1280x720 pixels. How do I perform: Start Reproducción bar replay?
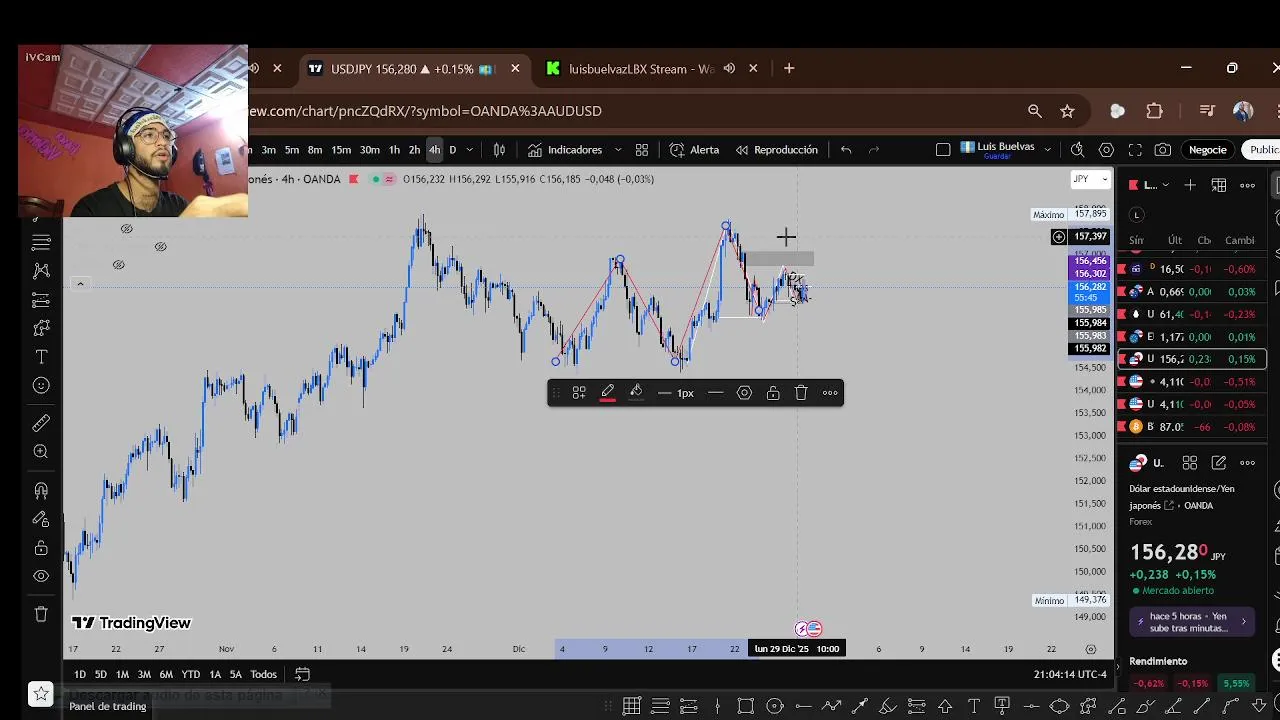point(776,150)
